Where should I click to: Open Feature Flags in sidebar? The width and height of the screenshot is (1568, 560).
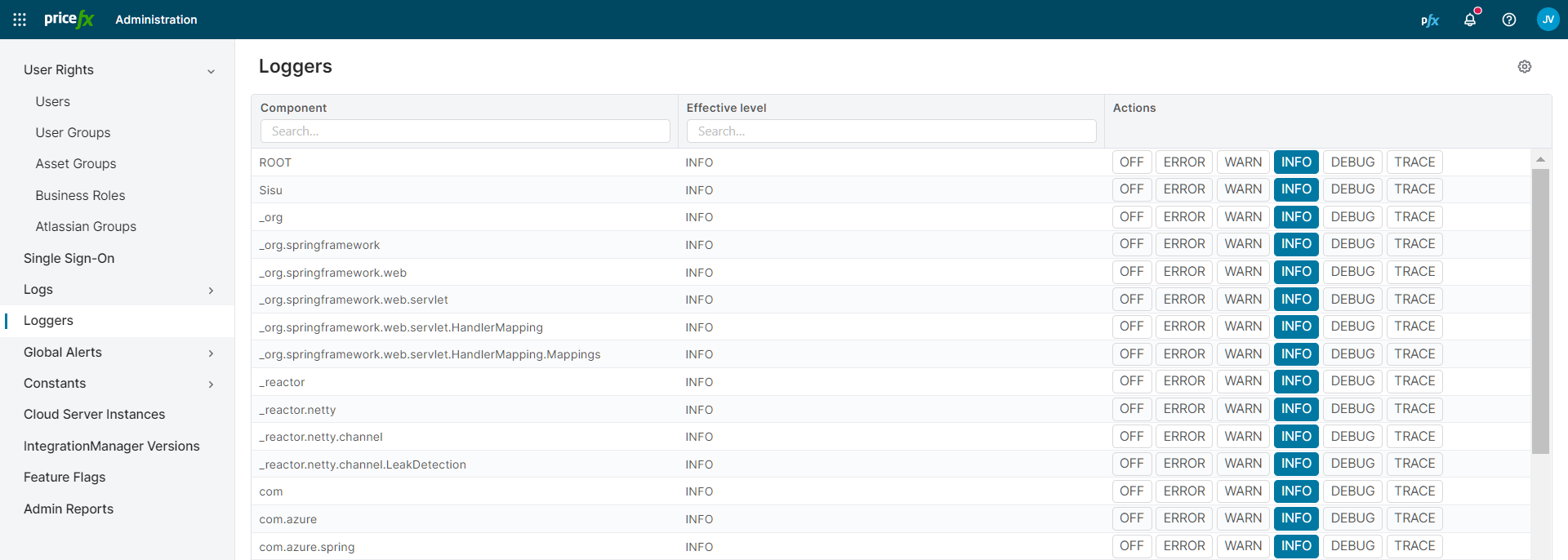point(65,478)
